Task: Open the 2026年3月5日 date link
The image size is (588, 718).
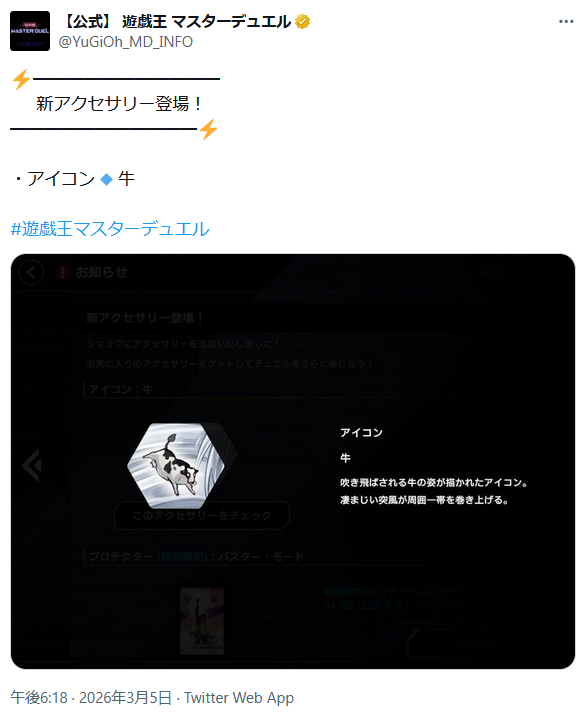Action: pos(125,698)
